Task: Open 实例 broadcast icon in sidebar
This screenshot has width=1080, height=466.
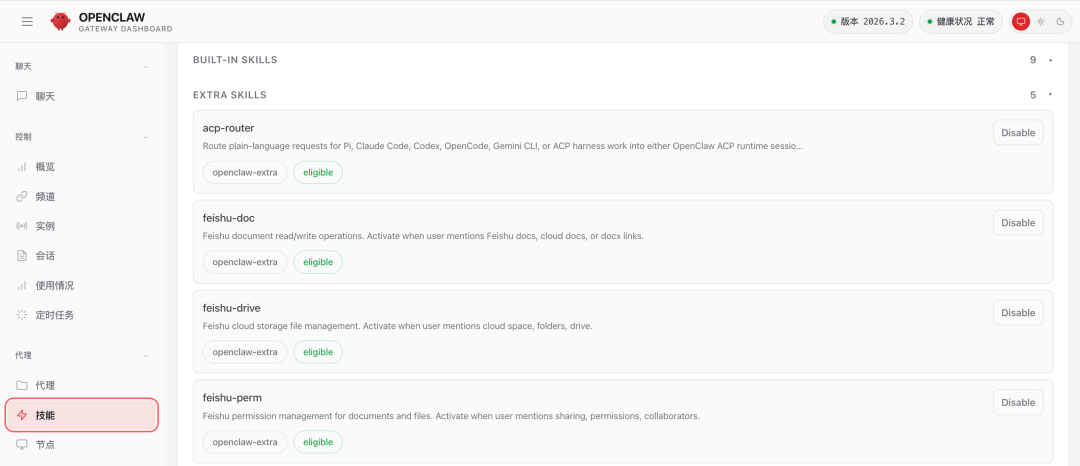Action: (22, 226)
